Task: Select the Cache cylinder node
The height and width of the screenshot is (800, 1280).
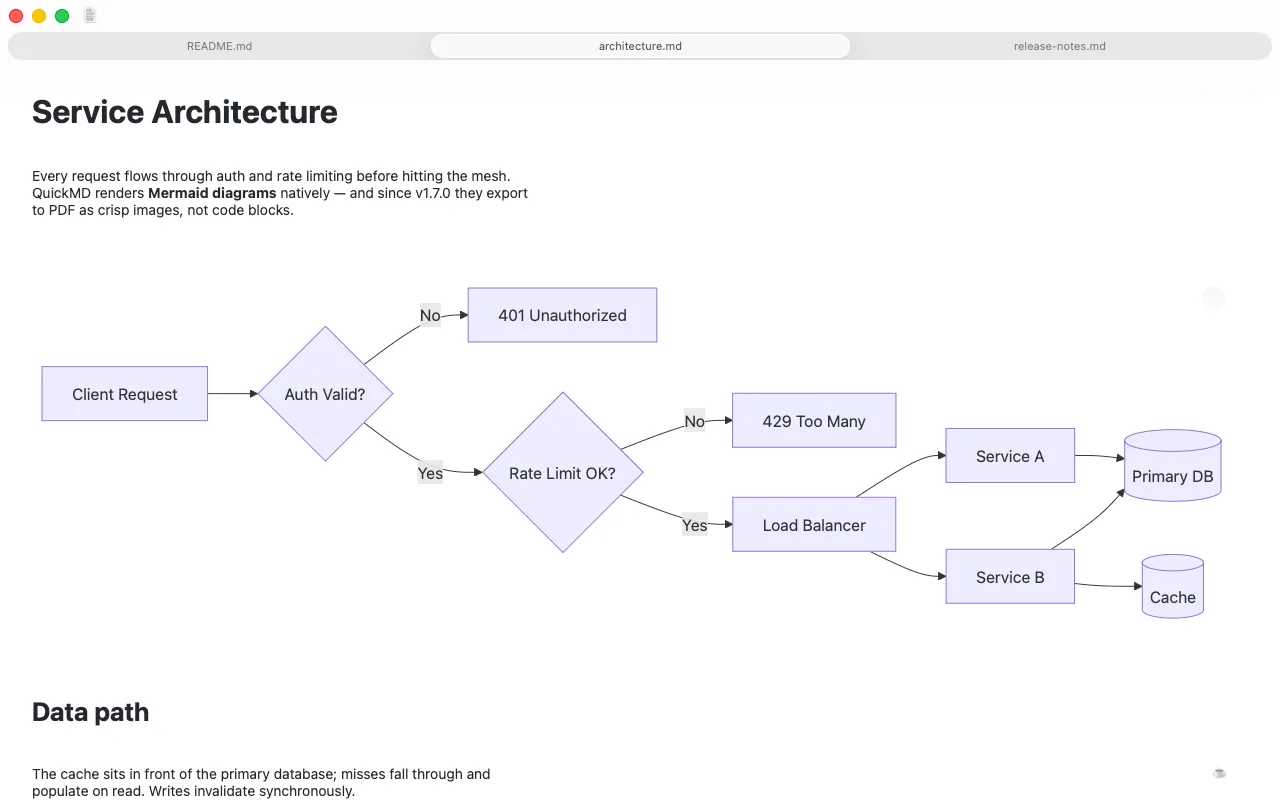Action: tap(1173, 586)
